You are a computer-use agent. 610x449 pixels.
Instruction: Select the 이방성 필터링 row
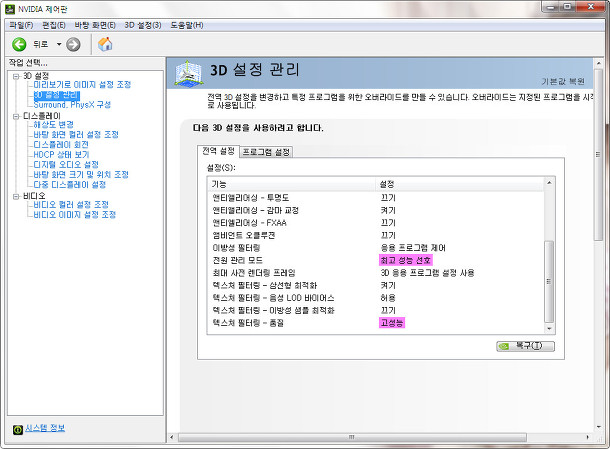pos(376,248)
